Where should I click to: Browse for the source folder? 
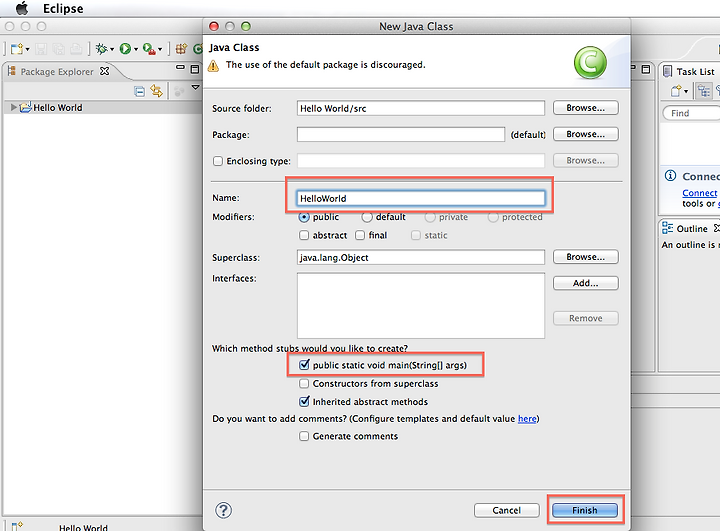click(585, 108)
